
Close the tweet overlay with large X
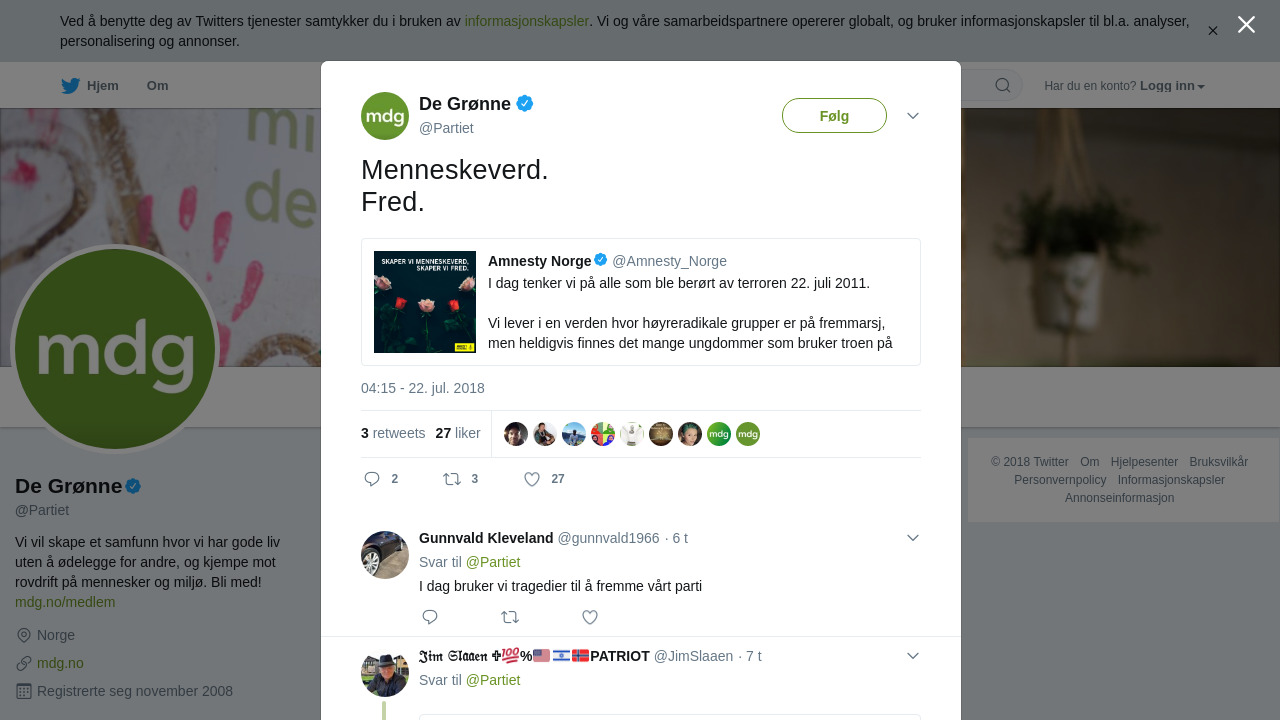pos(1246,24)
